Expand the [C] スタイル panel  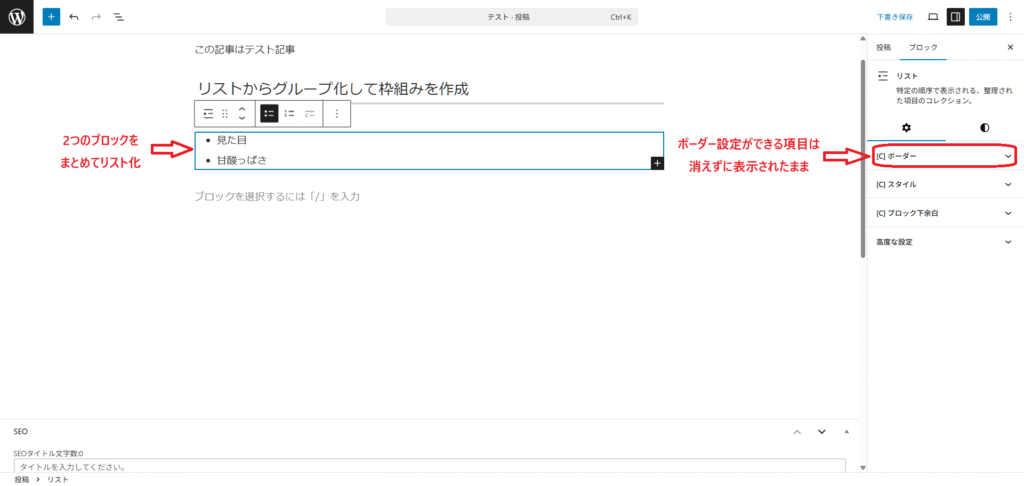pos(946,184)
